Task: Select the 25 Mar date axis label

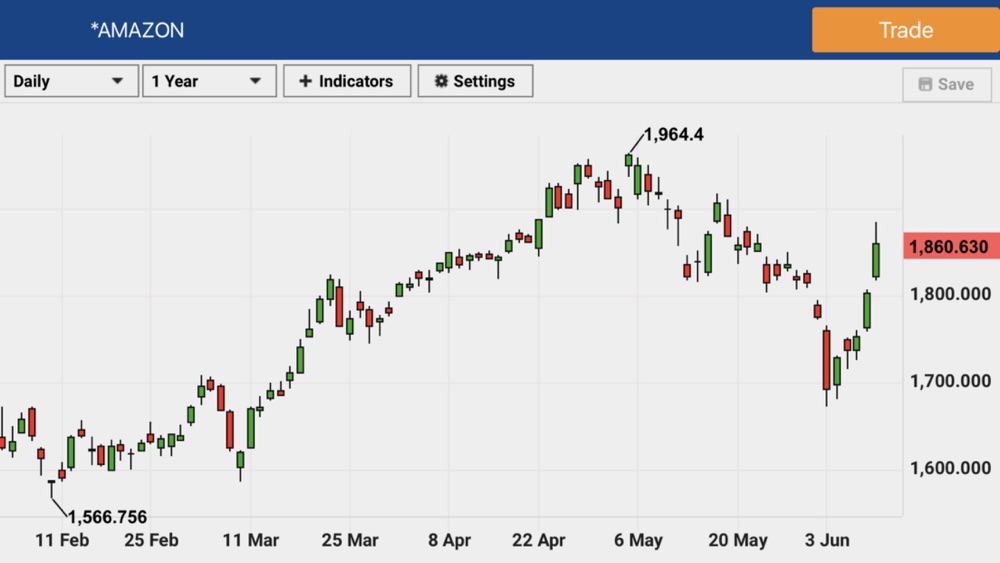Action: pos(349,540)
